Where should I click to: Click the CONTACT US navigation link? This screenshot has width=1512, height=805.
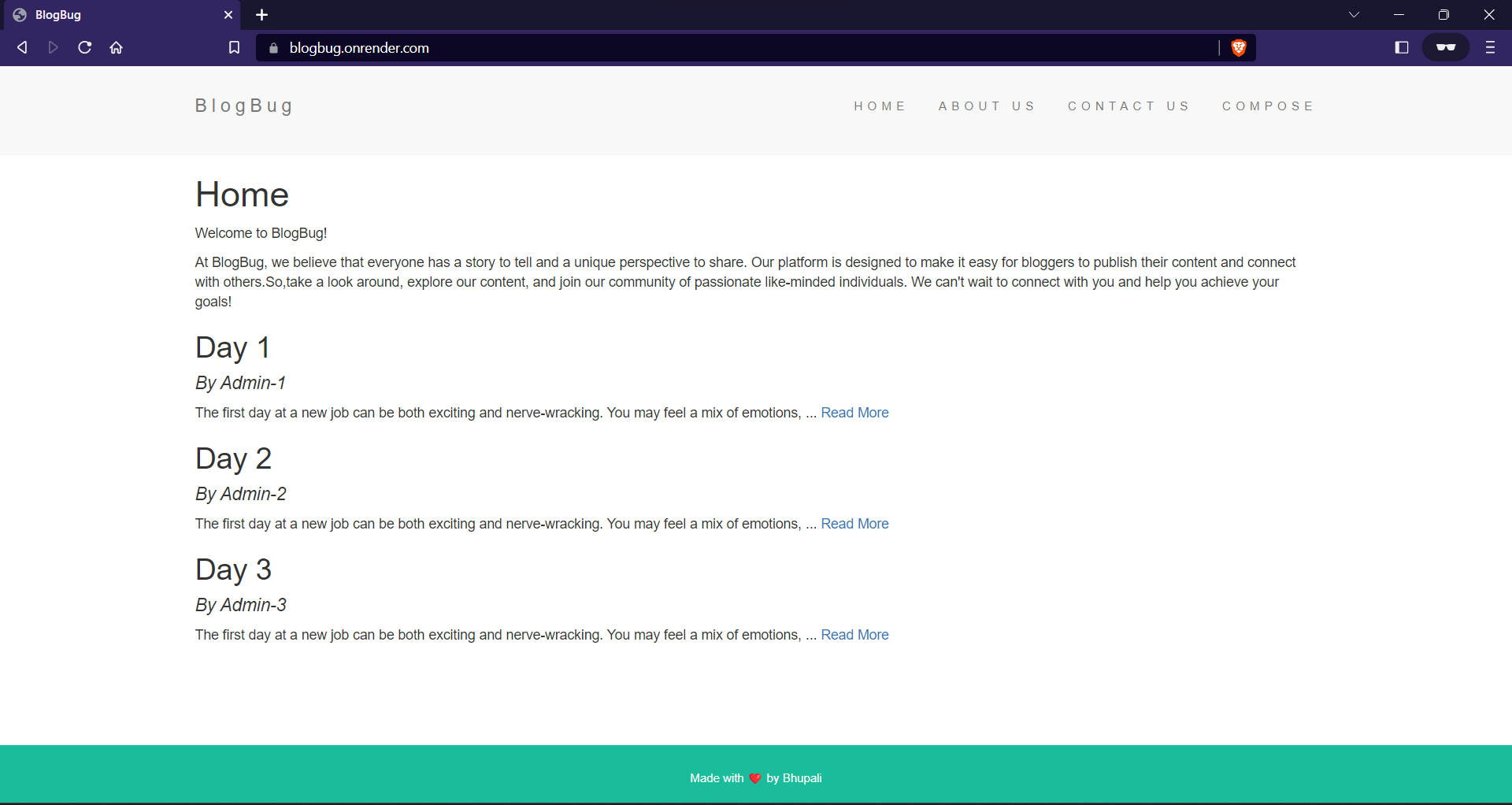[x=1129, y=106]
